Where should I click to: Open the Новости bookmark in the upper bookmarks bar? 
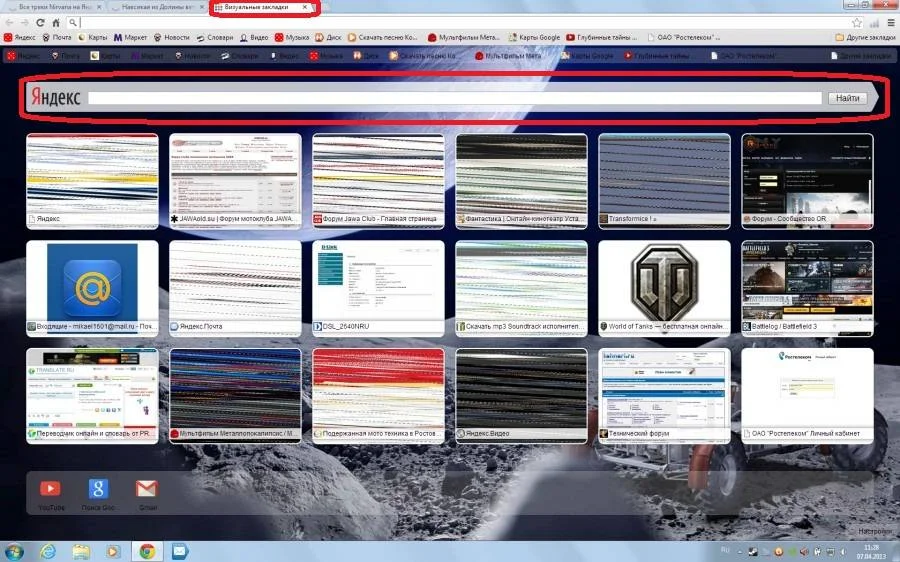172,37
